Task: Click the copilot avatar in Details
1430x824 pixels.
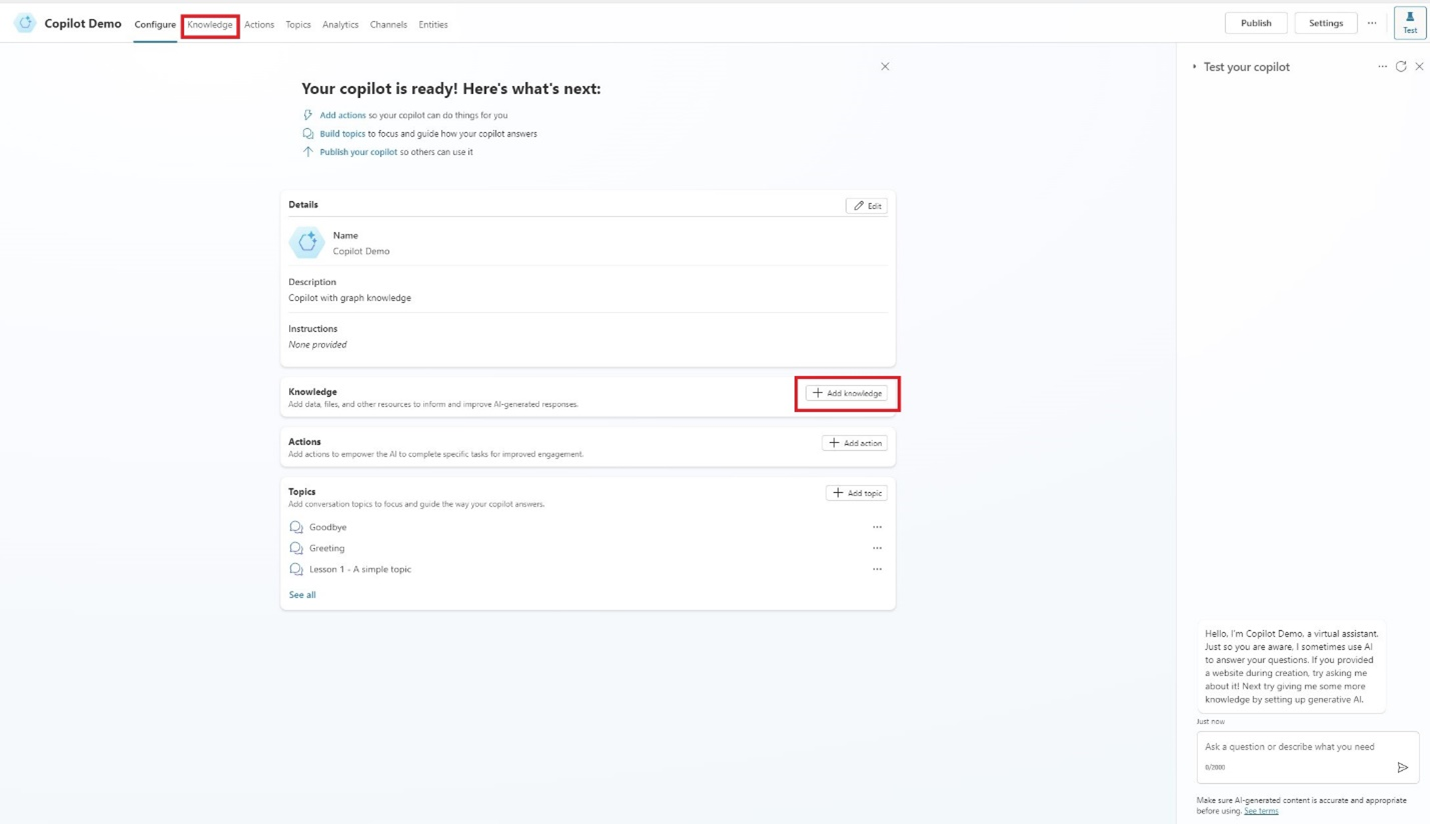Action: tap(307, 243)
